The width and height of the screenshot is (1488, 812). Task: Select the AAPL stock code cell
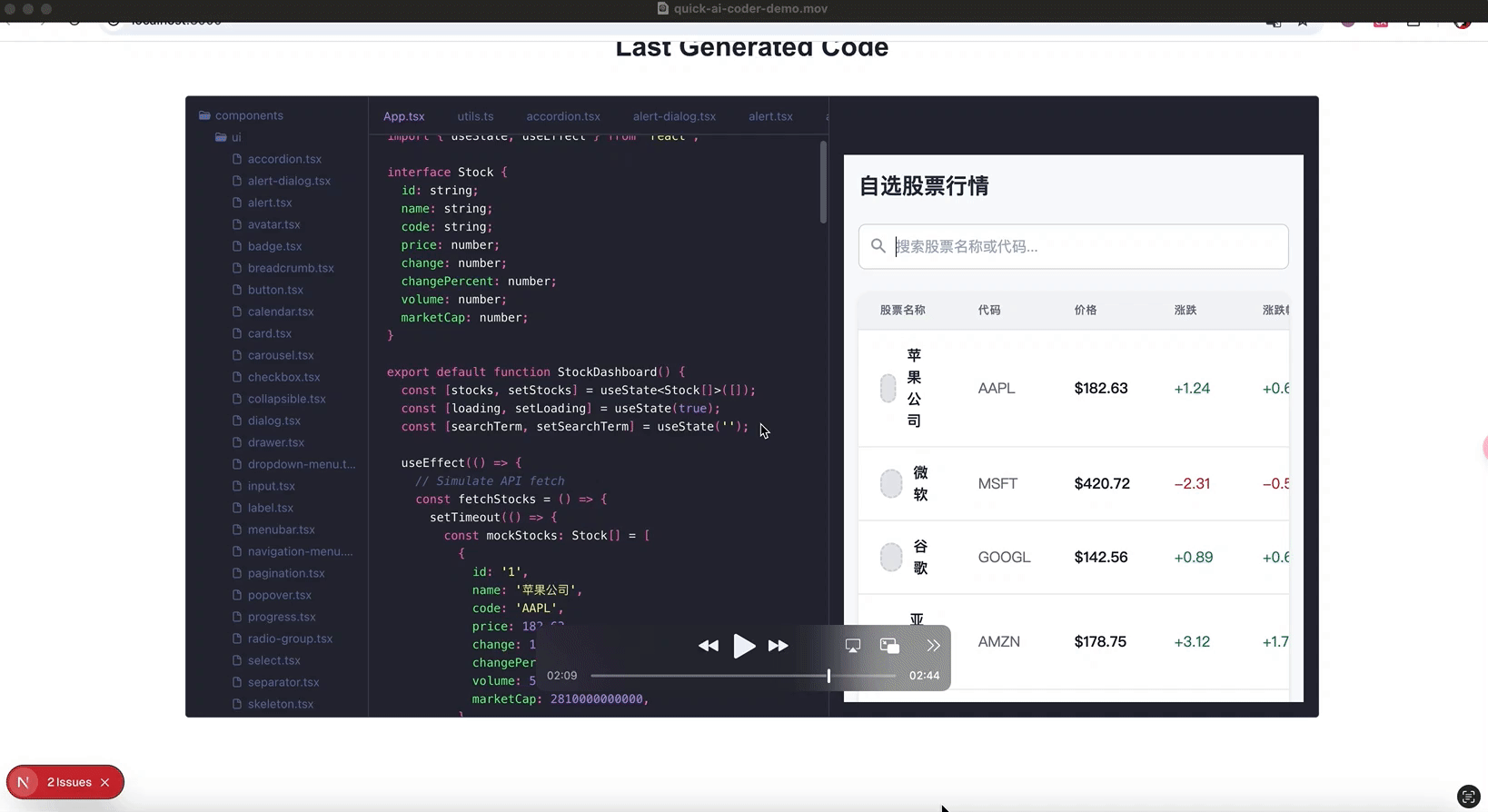[997, 388]
